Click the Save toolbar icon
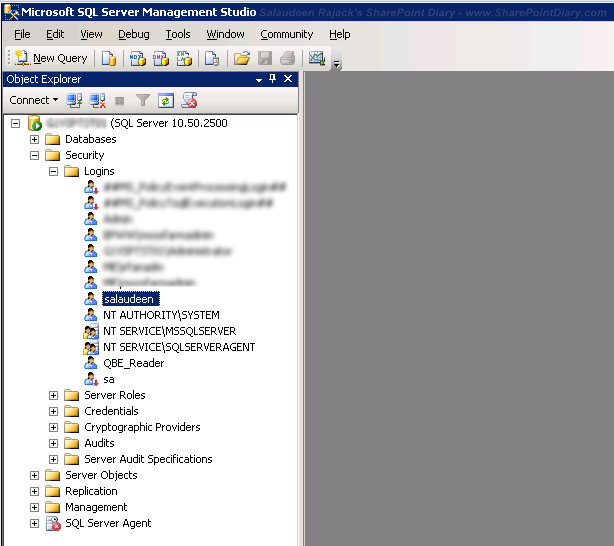Image resolution: width=614 pixels, height=546 pixels. (x=265, y=58)
